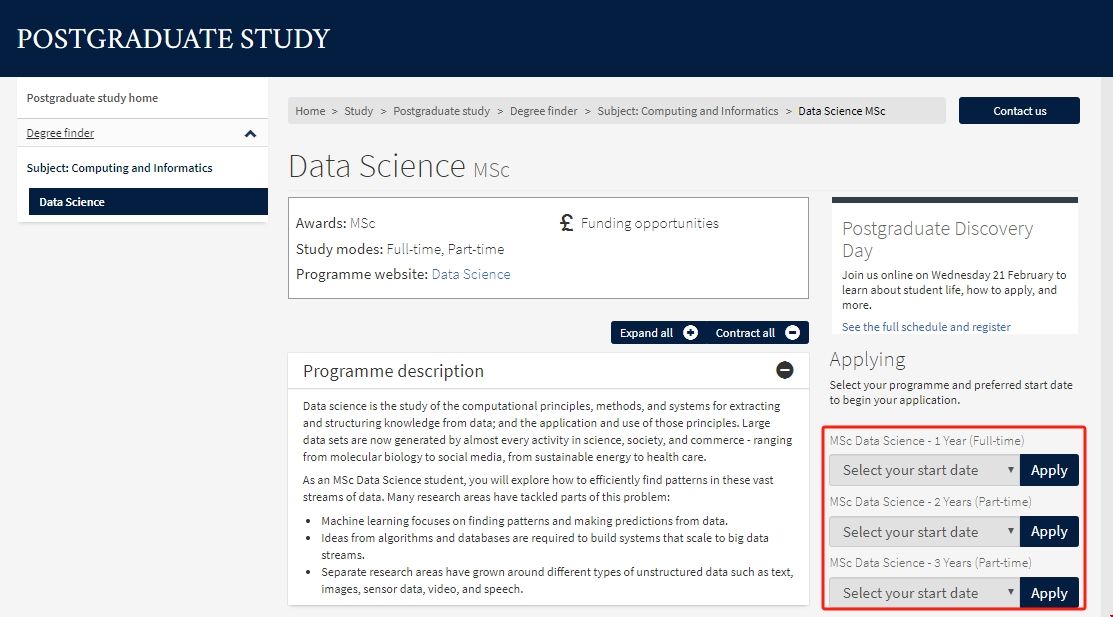This screenshot has height=617, width=1113.
Task: Apply for the 2 Years Part-time programme
Action: (x=1049, y=532)
